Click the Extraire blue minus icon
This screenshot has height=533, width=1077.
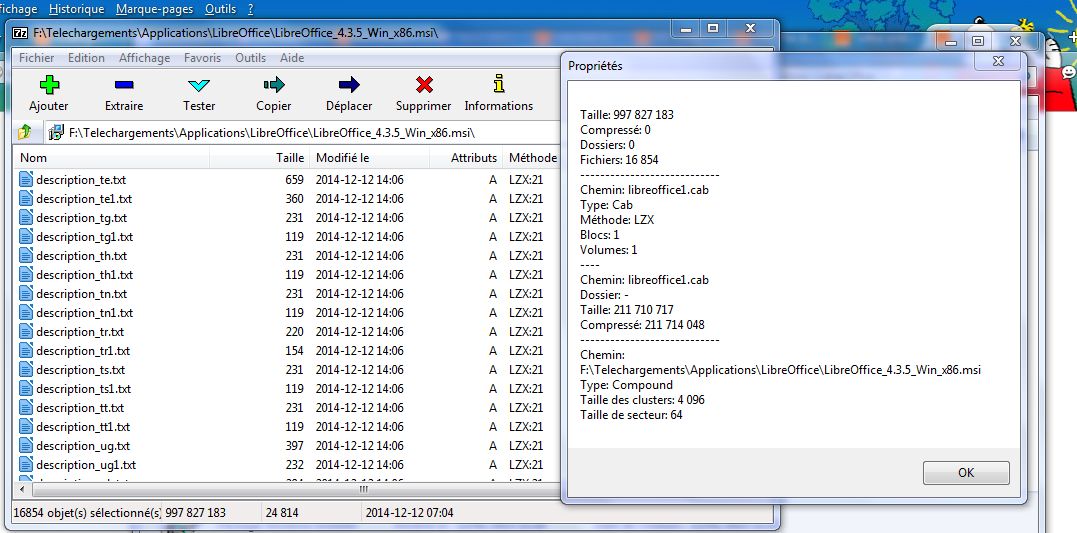pyautogui.click(x=124, y=86)
